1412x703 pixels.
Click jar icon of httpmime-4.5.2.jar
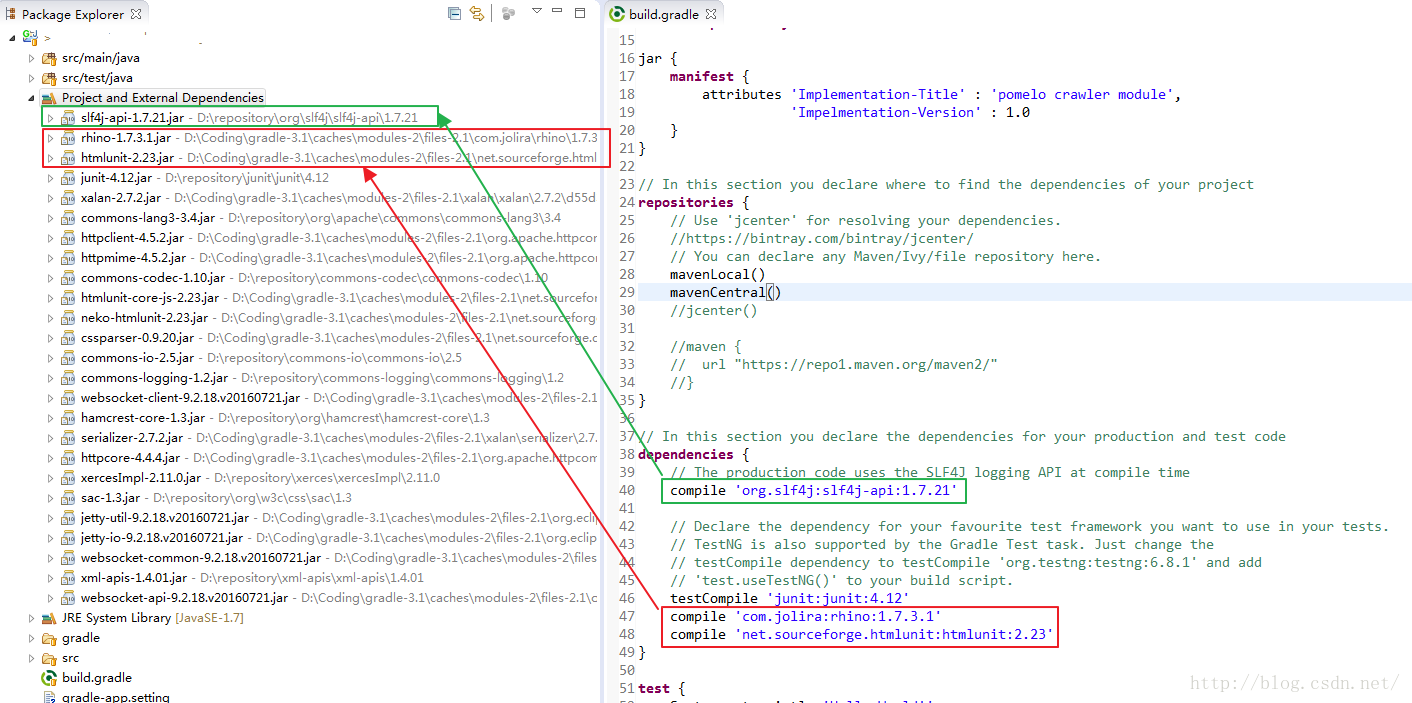[68, 258]
